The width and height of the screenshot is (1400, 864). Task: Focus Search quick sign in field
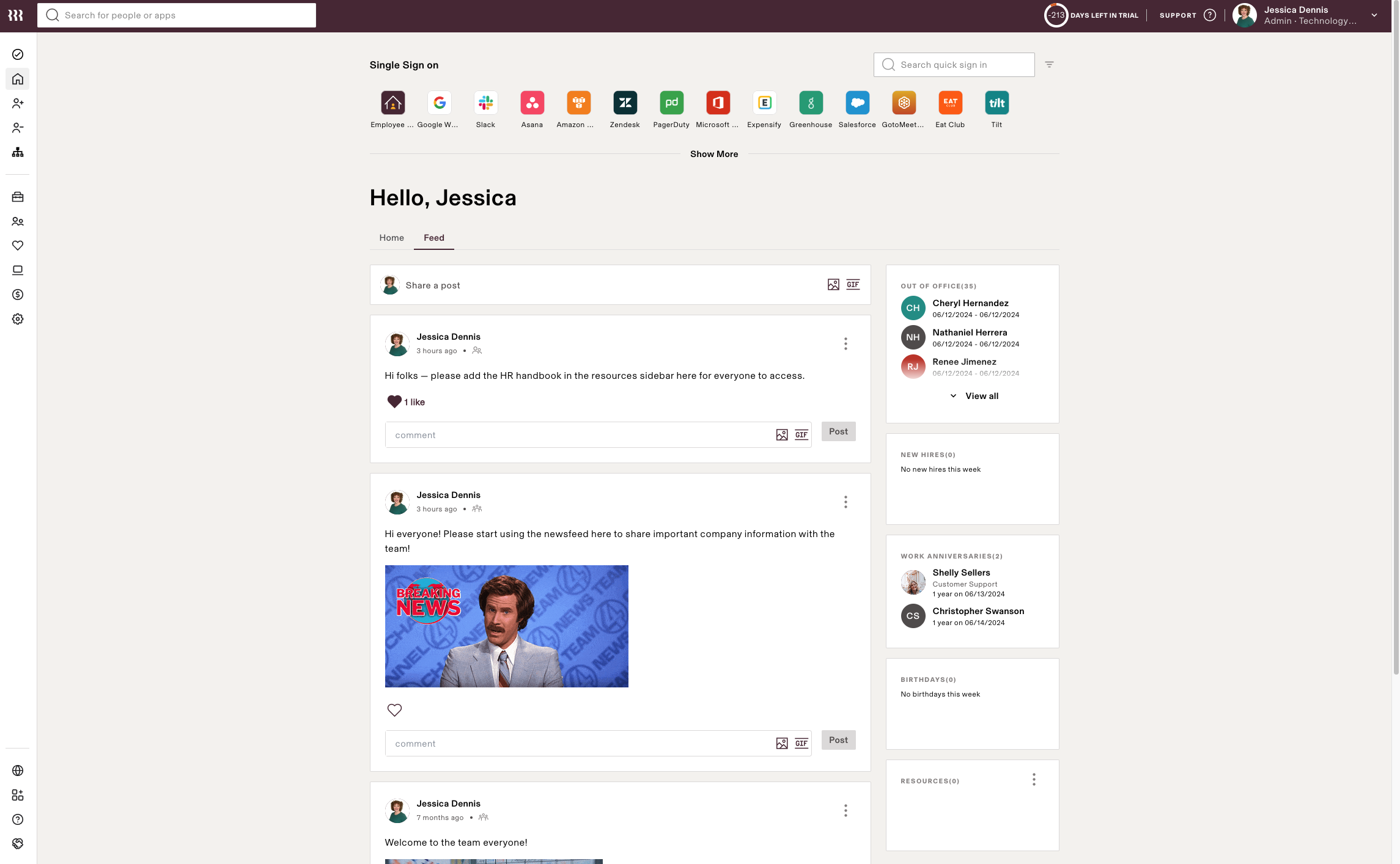954,65
